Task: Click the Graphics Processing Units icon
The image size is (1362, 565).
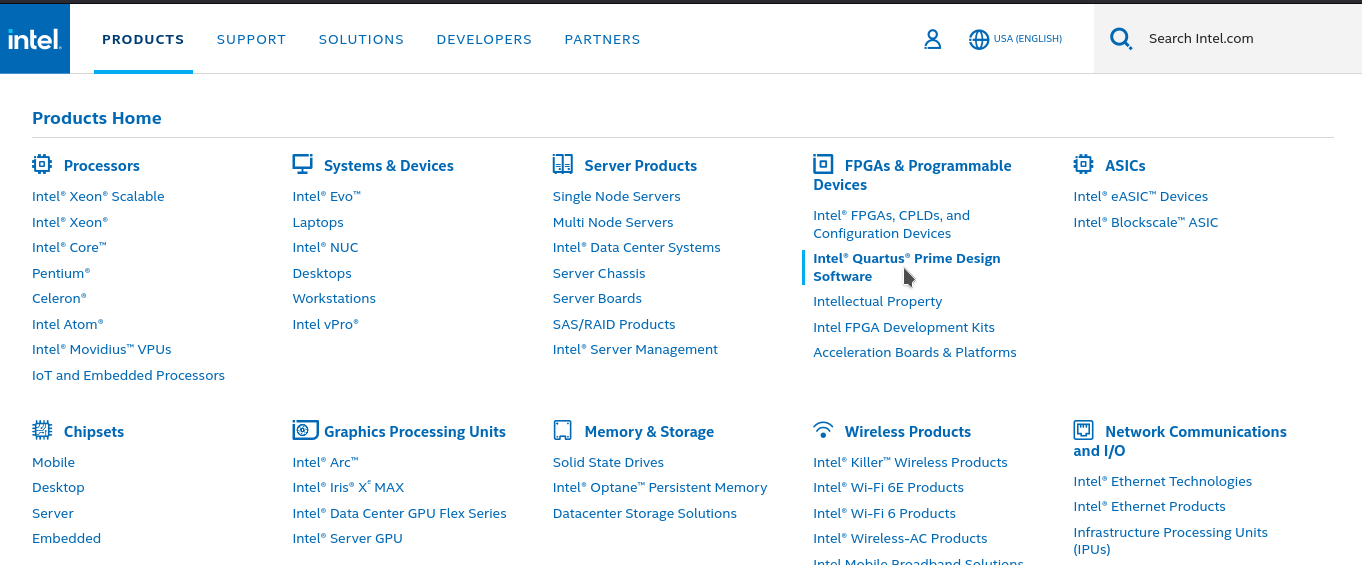Action: point(305,430)
